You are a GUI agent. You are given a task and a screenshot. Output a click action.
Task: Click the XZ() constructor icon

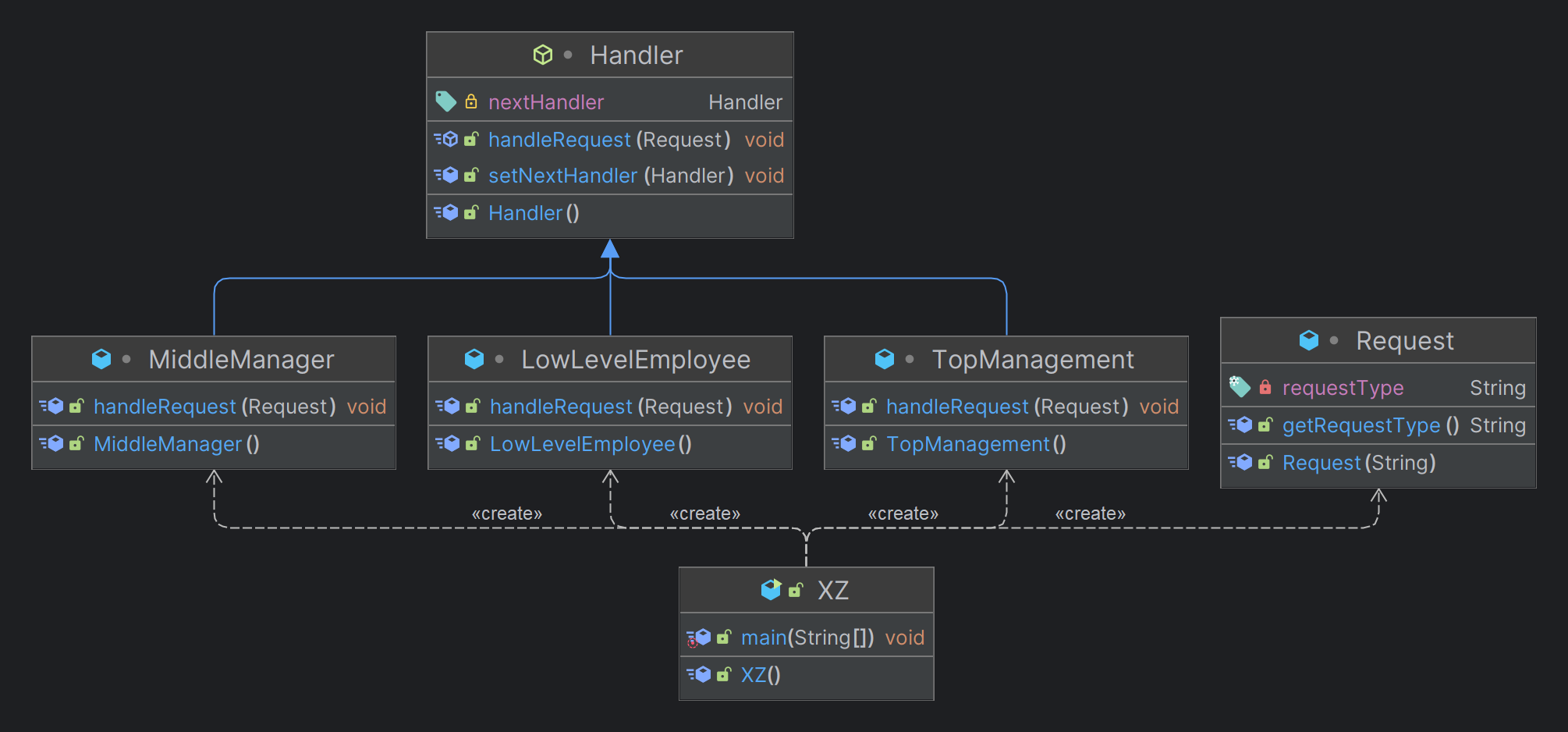700,674
